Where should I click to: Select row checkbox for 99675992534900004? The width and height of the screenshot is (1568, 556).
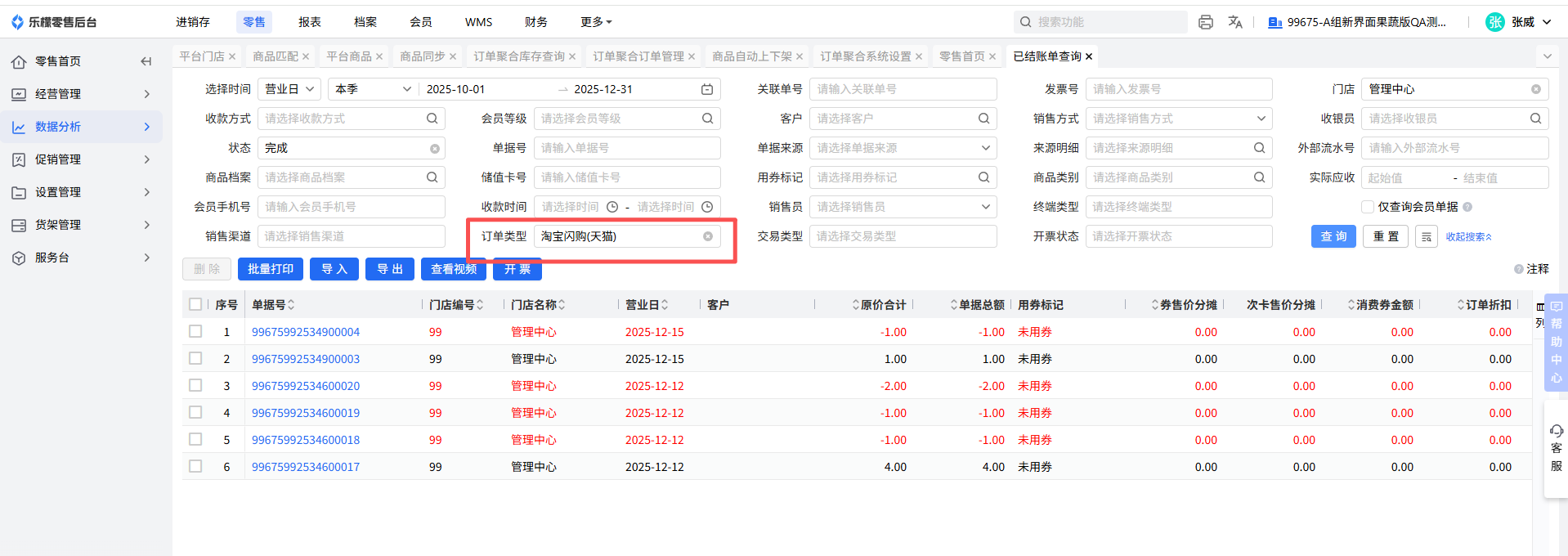click(x=195, y=331)
